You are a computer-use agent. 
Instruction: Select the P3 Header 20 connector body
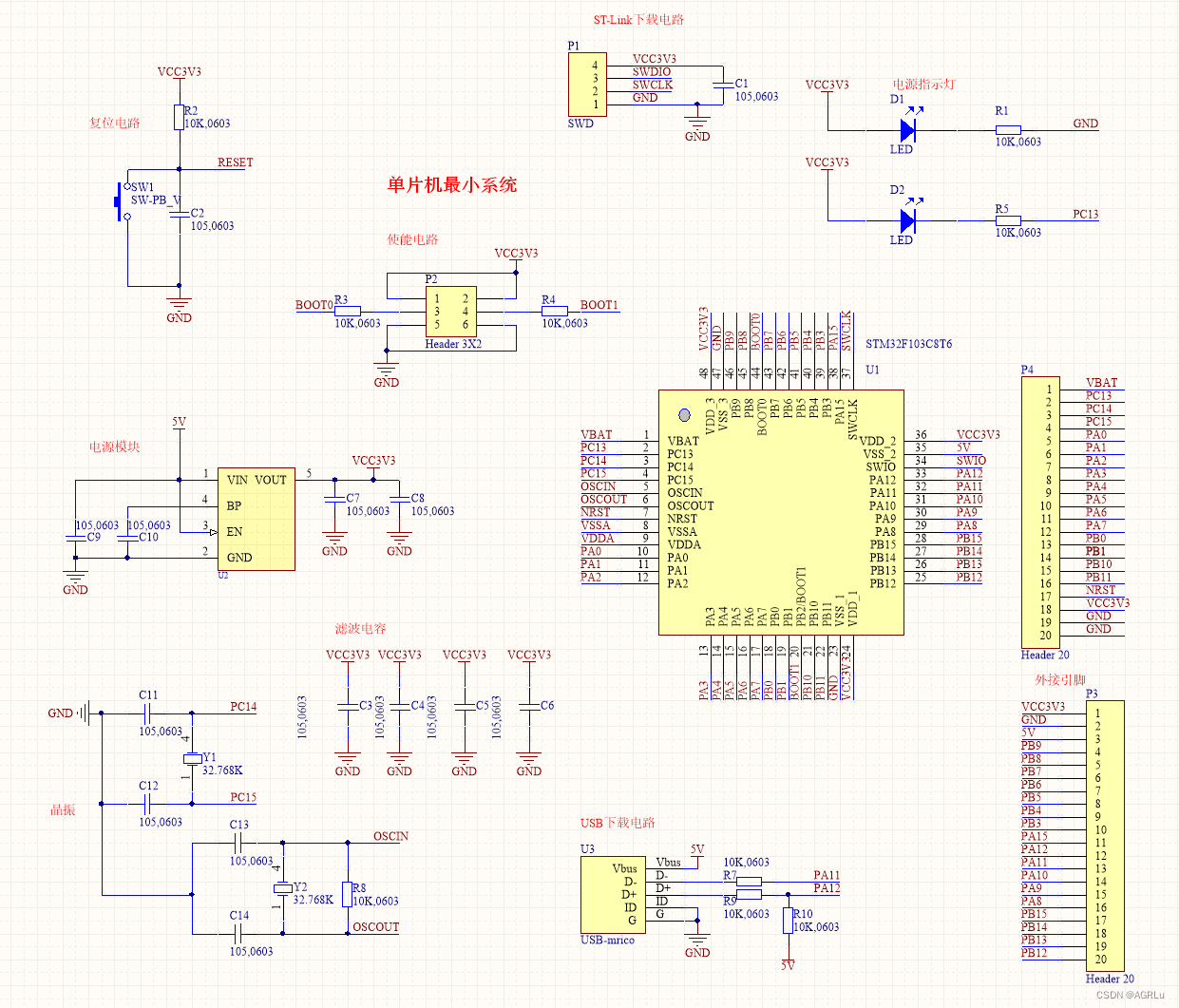[1105, 836]
